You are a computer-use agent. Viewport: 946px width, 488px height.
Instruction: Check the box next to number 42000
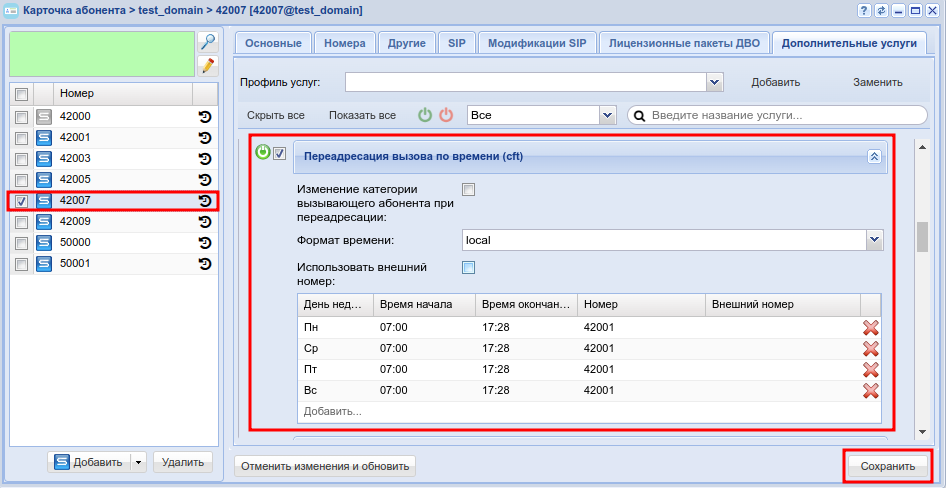(22, 117)
